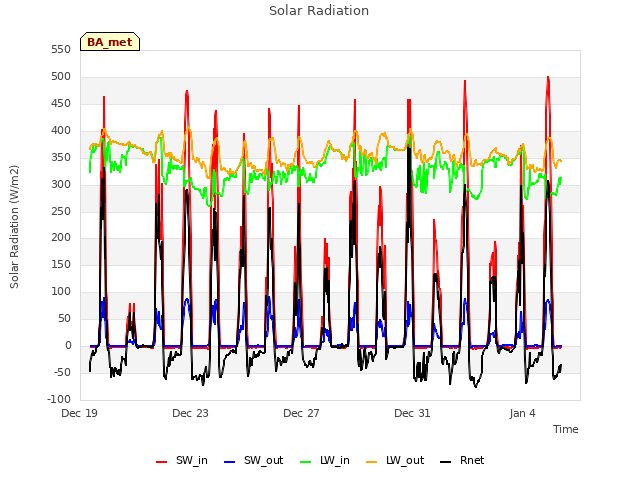
Task: Click the 200 y-axis tick label
Action: tap(61, 237)
